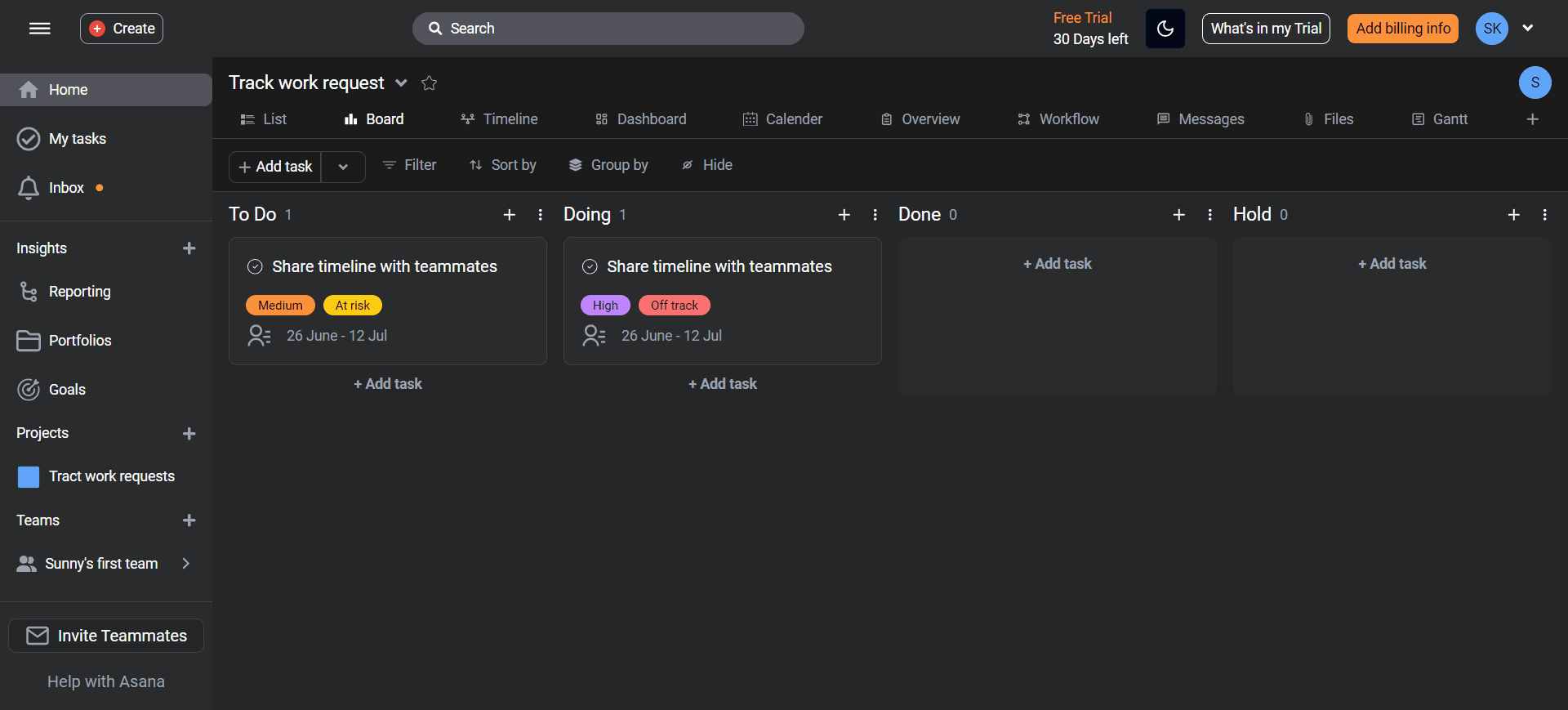
Task: Open the Dashboard tab
Action: 641,119
